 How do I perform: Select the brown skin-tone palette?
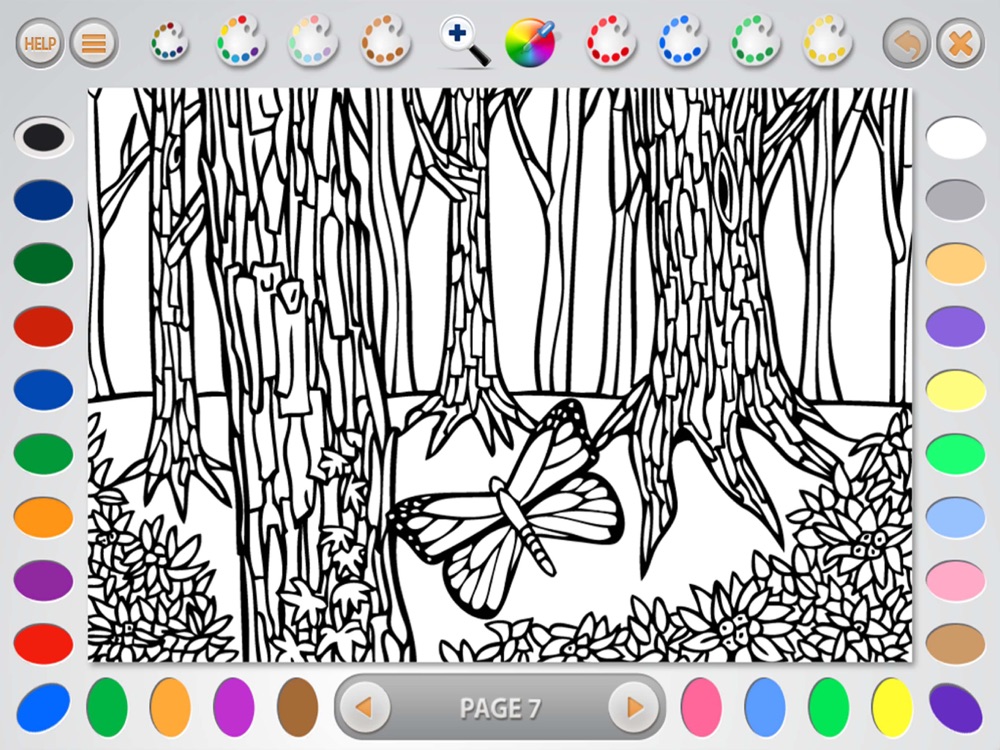pos(385,41)
